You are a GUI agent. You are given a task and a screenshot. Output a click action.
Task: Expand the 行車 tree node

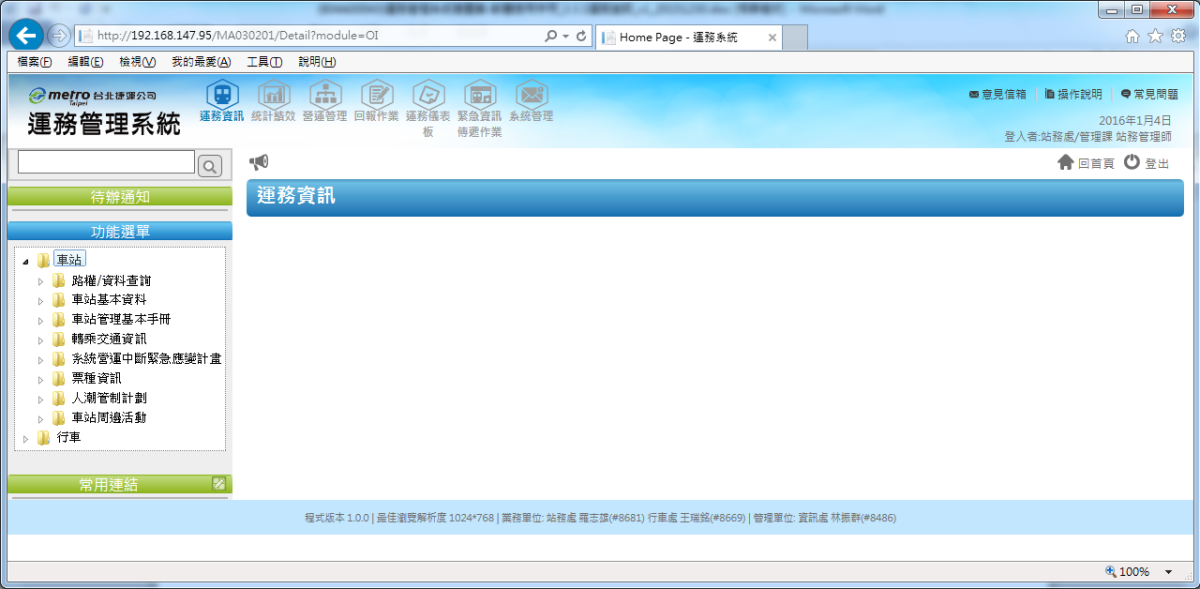pos(26,438)
